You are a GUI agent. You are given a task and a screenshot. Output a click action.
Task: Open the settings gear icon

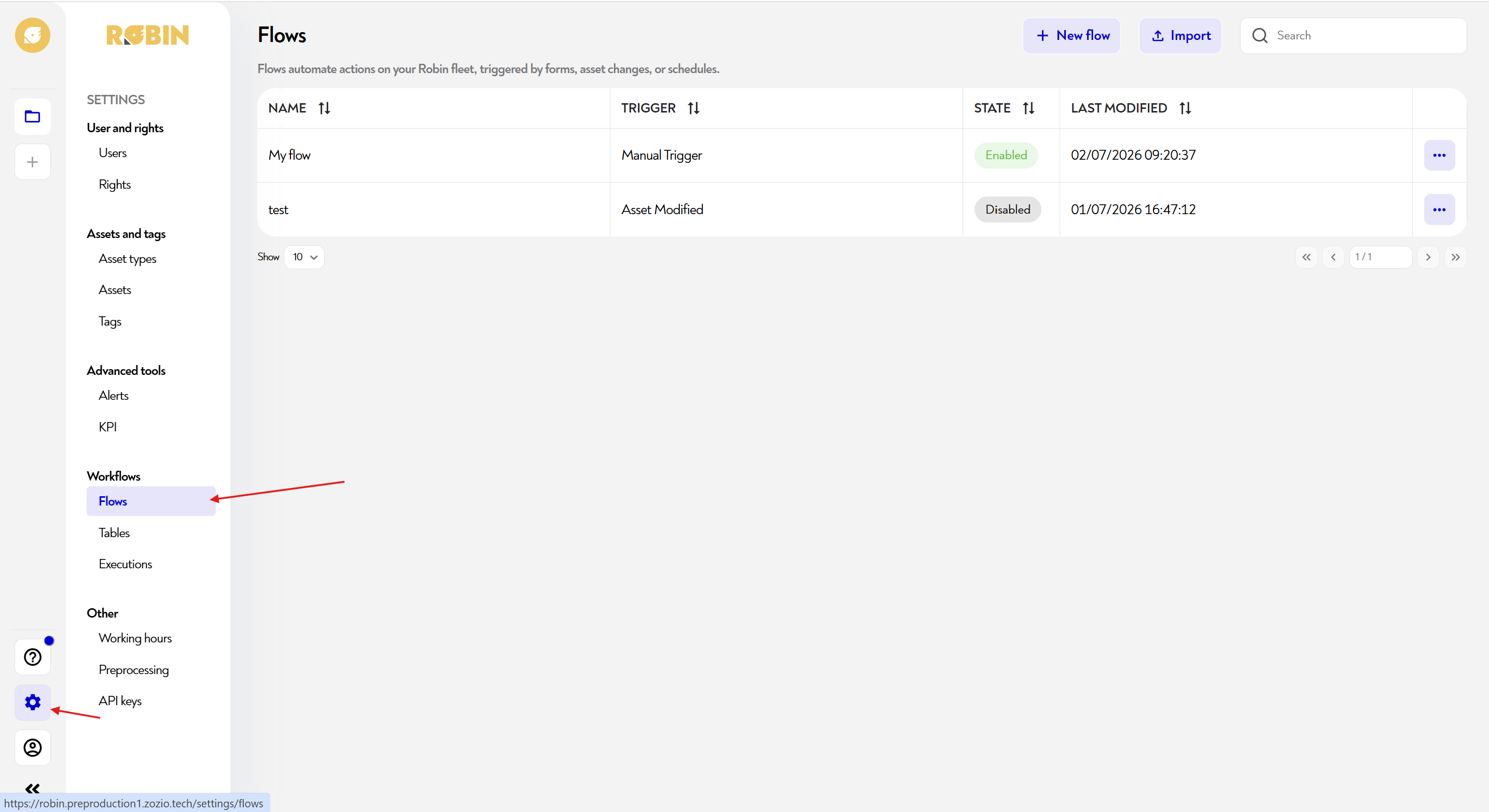32,702
